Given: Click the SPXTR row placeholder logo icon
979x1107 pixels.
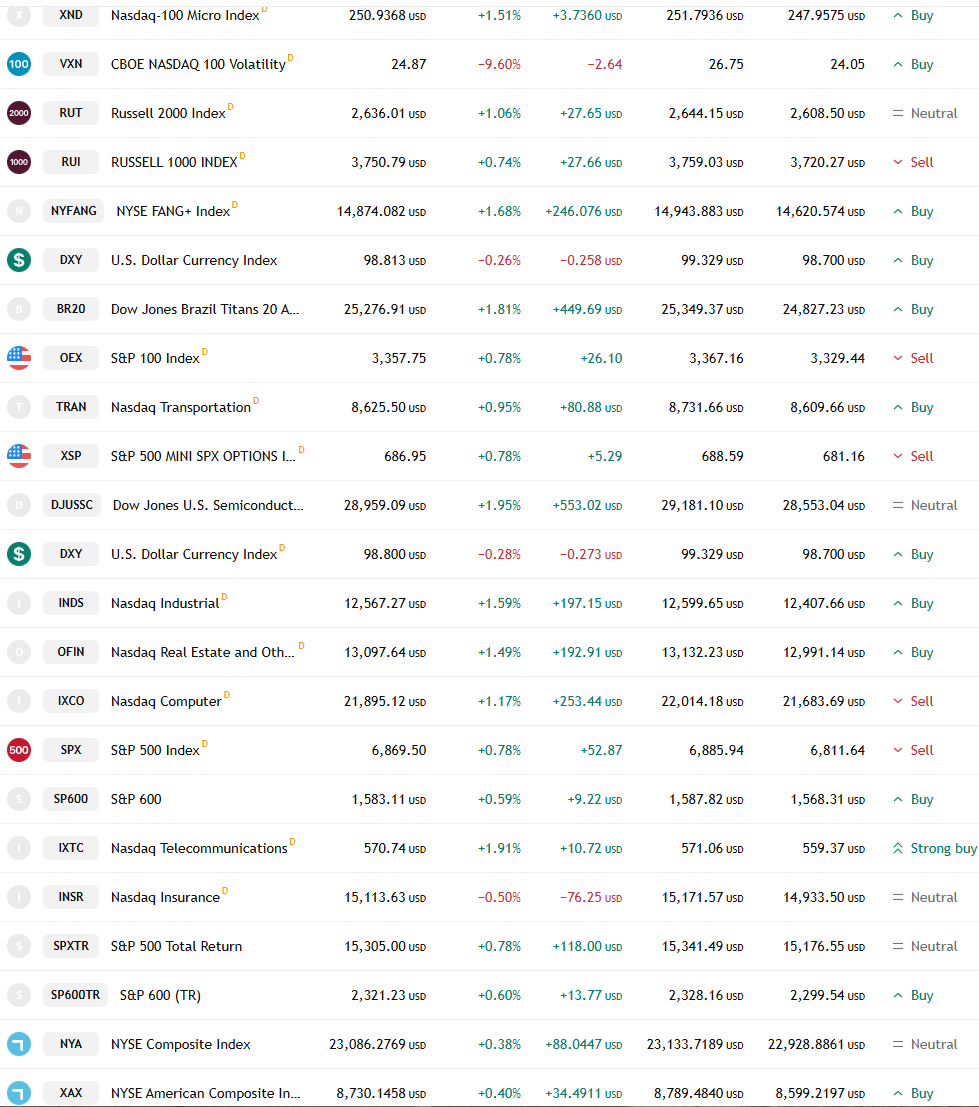Looking at the screenshot, I should [19, 946].
